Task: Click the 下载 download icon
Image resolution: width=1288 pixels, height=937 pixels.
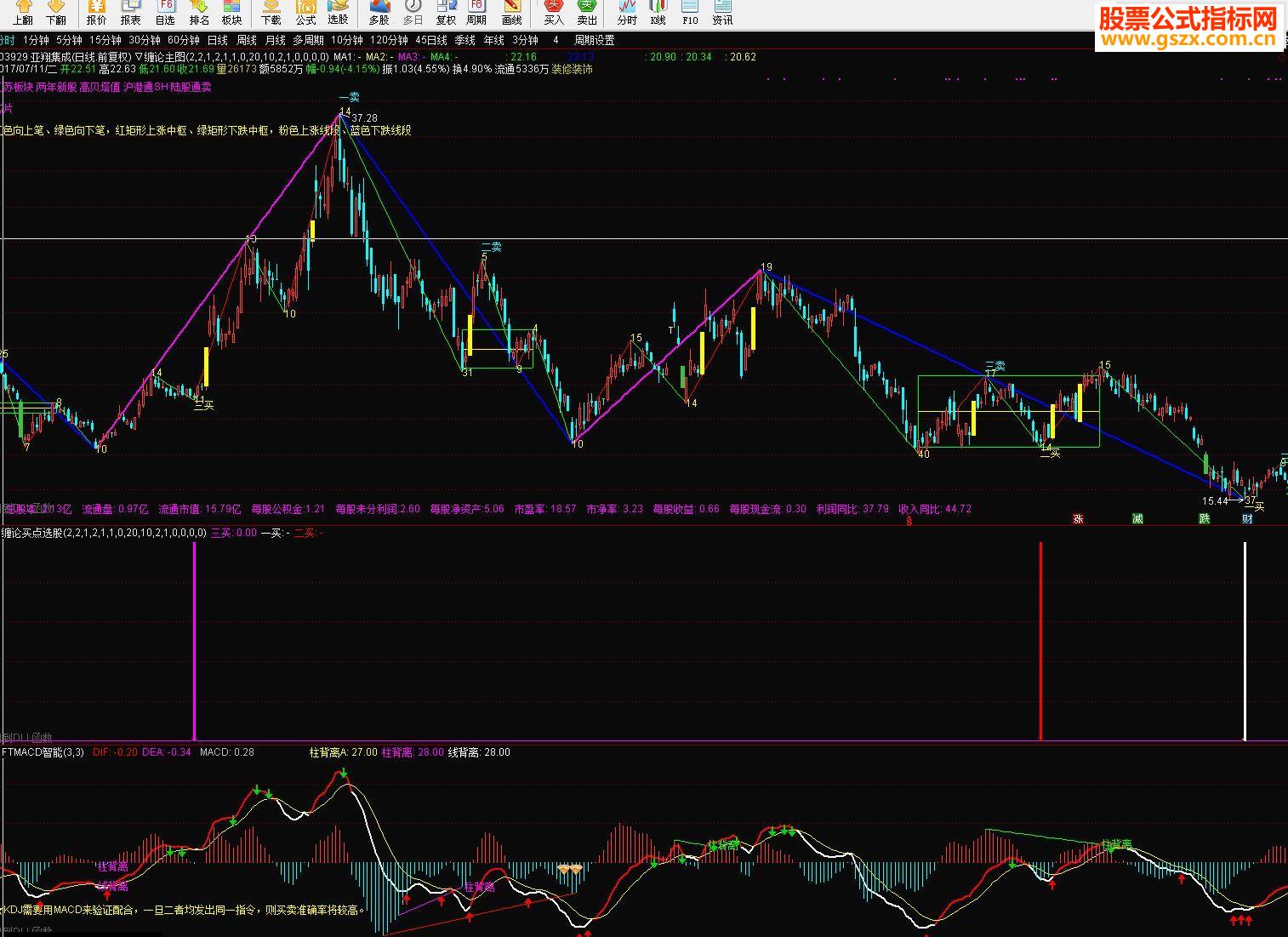Action: tap(271, 13)
